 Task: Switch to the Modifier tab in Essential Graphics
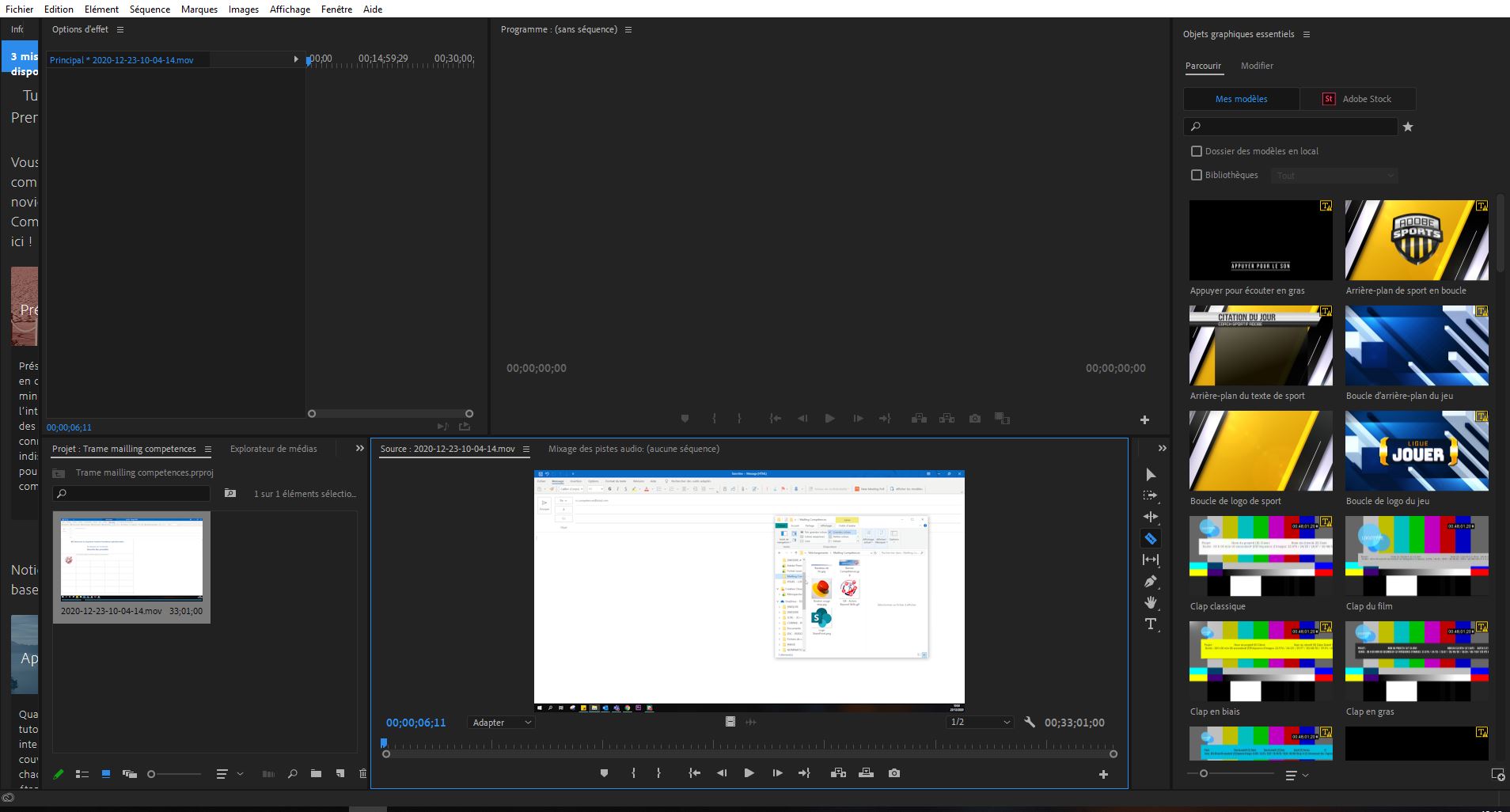click(1257, 66)
